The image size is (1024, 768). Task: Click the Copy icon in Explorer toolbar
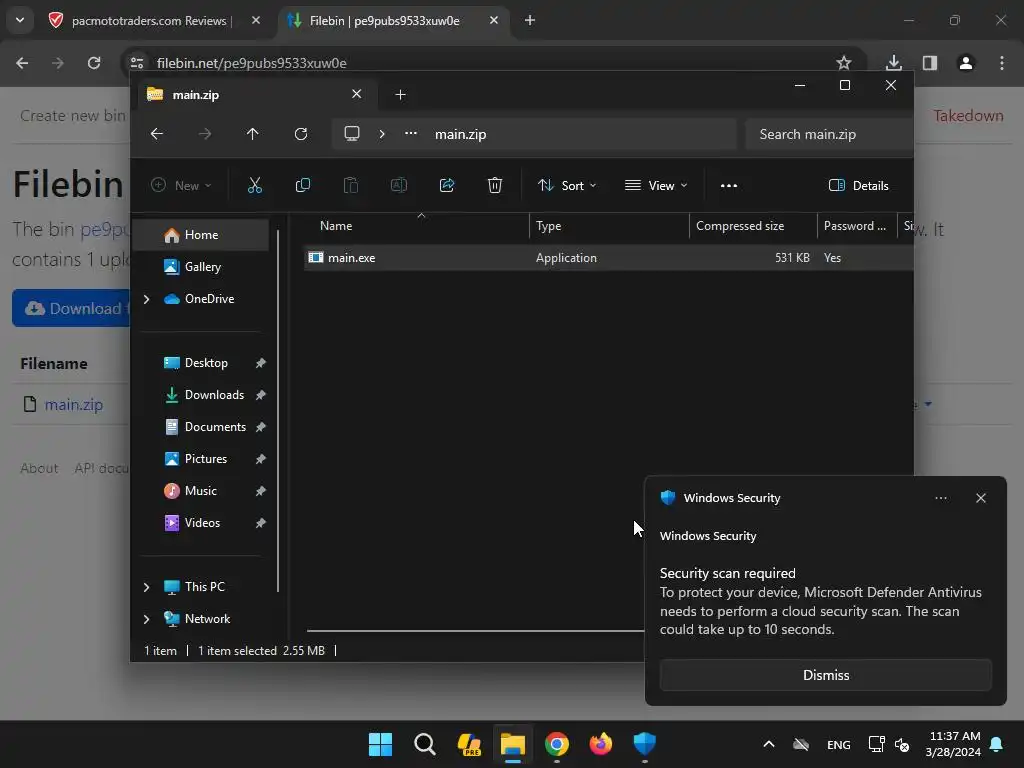pyautogui.click(x=302, y=185)
